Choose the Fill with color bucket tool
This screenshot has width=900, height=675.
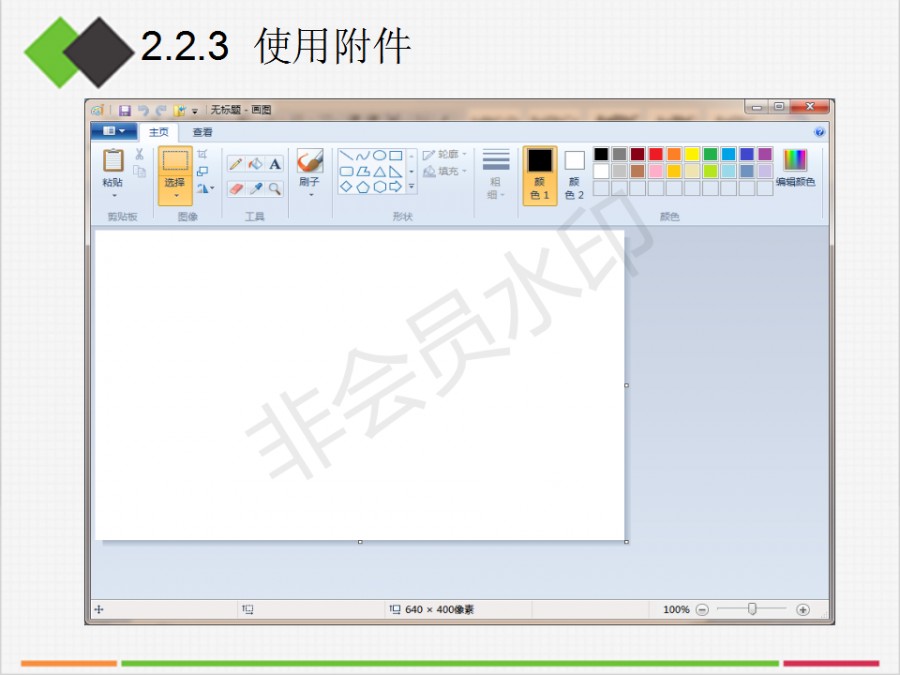tap(255, 164)
